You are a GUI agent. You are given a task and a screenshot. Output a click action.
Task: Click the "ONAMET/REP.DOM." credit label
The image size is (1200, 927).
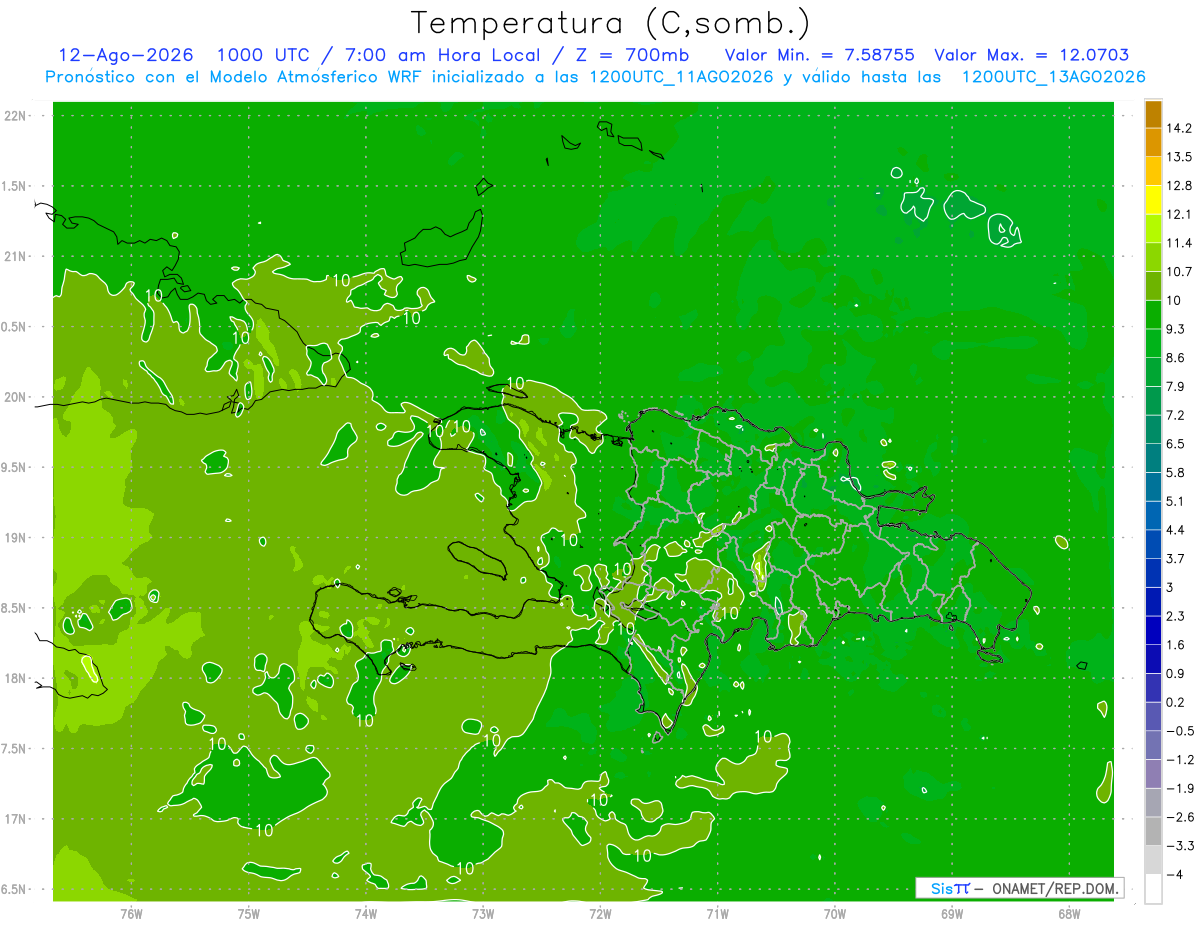pyautogui.click(x=1055, y=888)
